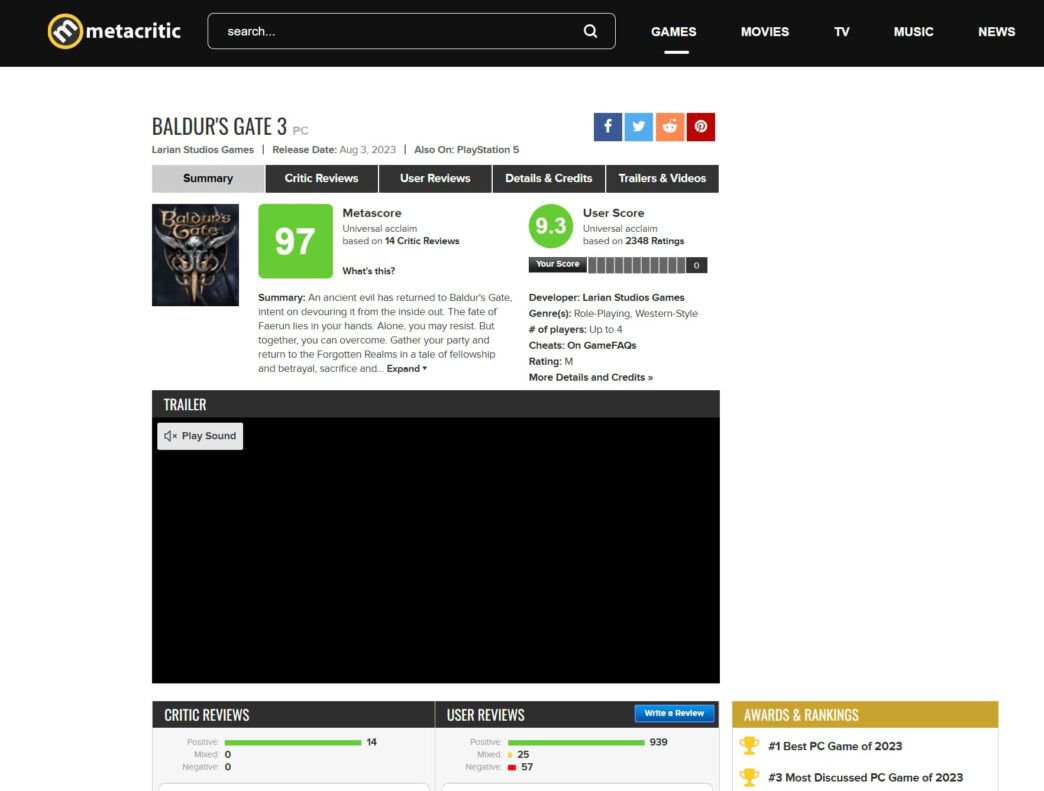This screenshot has height=791, width=1044.
Task: Click user positive reviews bar 939
Action: 576,742
